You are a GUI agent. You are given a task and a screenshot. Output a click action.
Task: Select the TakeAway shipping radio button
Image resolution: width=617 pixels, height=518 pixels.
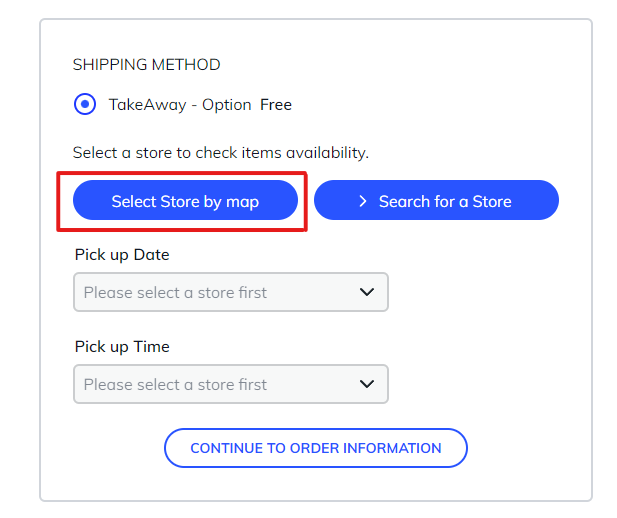pyautogui.click(x=86, y=104)
